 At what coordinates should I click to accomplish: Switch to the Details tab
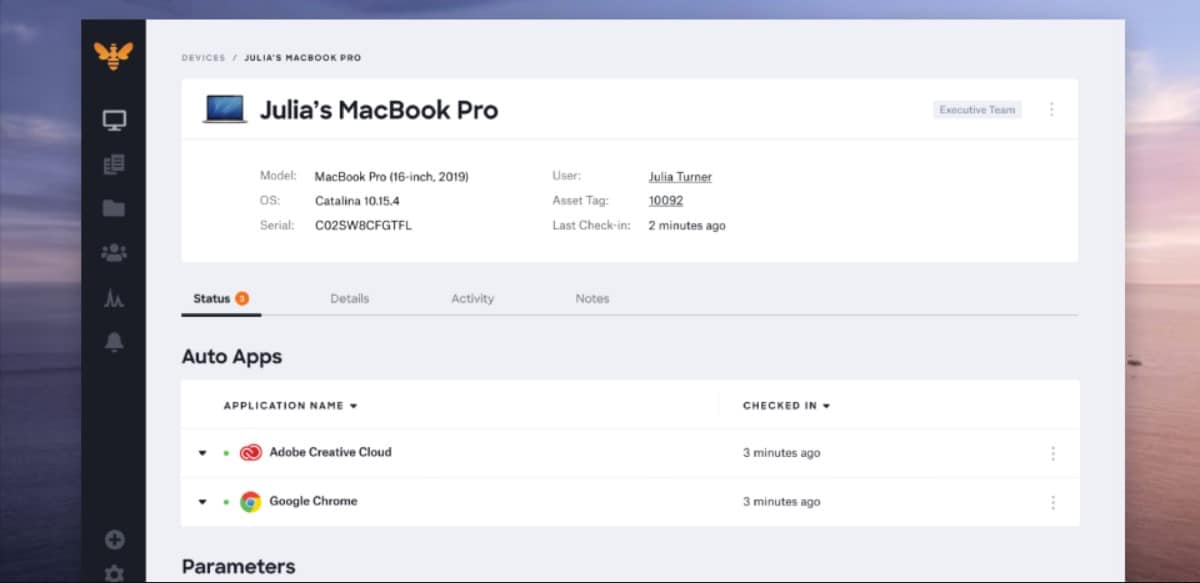349,298
